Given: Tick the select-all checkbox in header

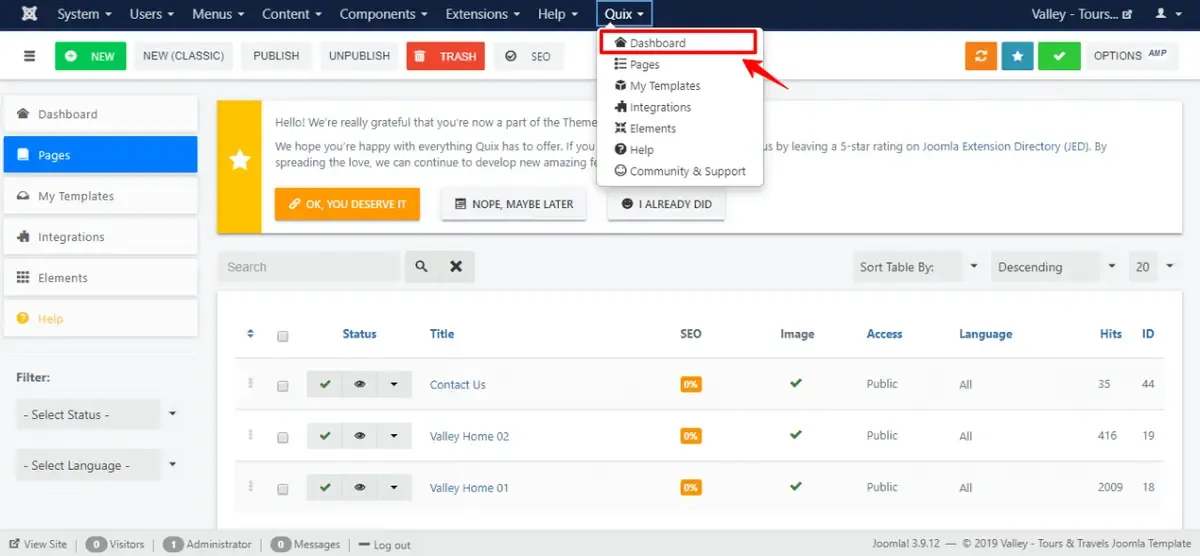Looking at the screenshot, I should [x=283, y=336].
